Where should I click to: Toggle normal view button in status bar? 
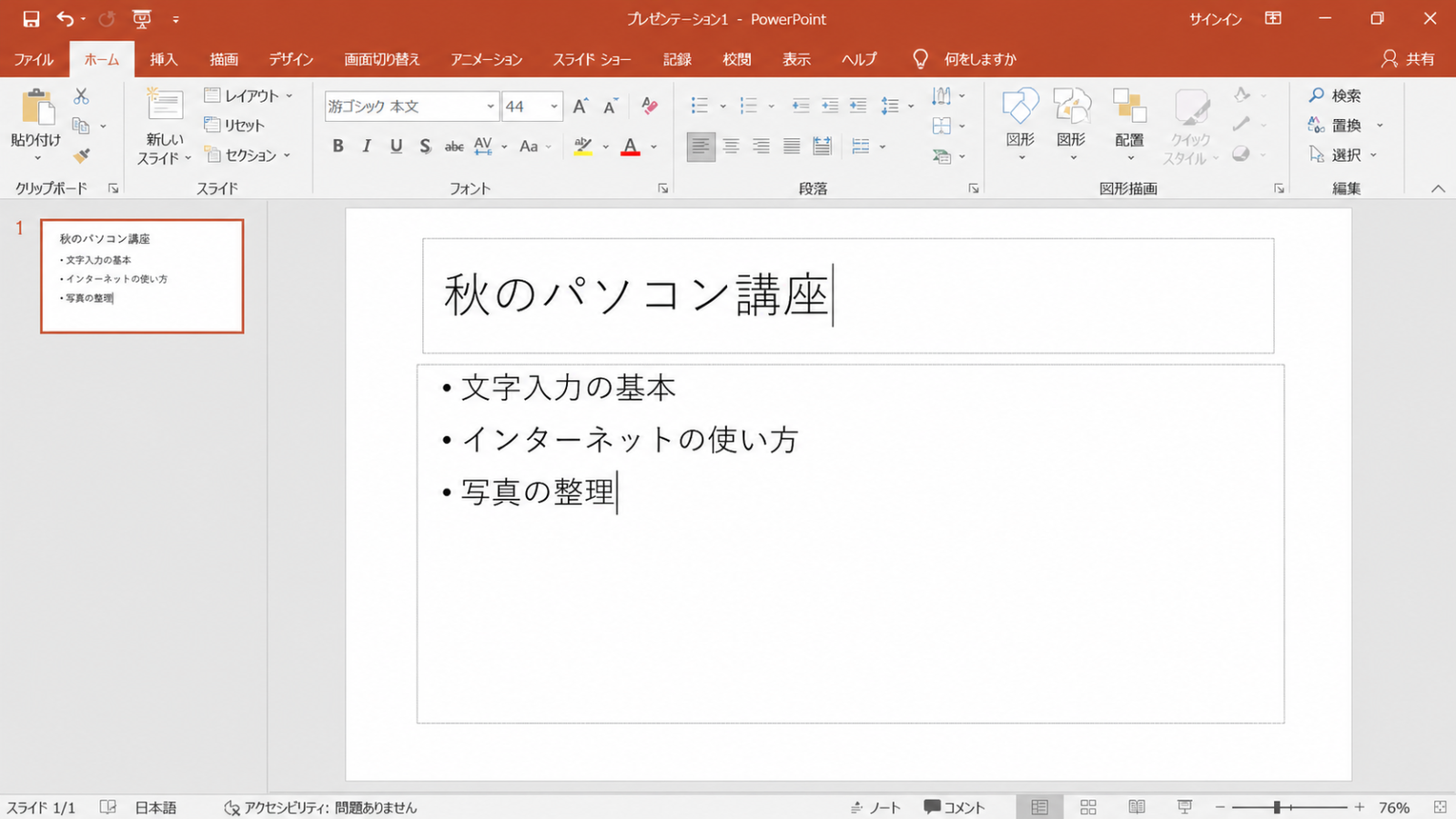pos(1040,807)
